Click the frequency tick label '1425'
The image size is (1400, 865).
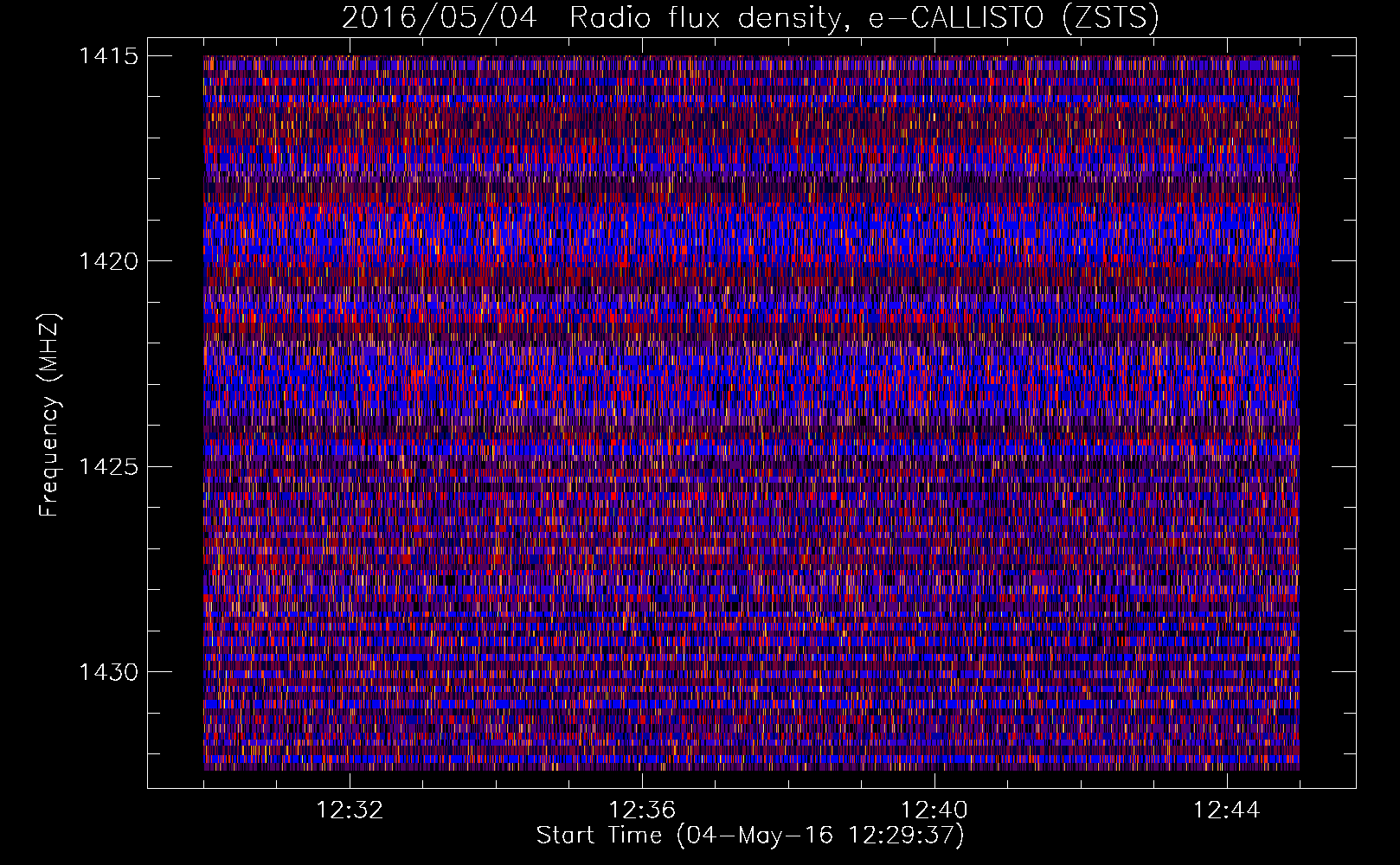108,467
